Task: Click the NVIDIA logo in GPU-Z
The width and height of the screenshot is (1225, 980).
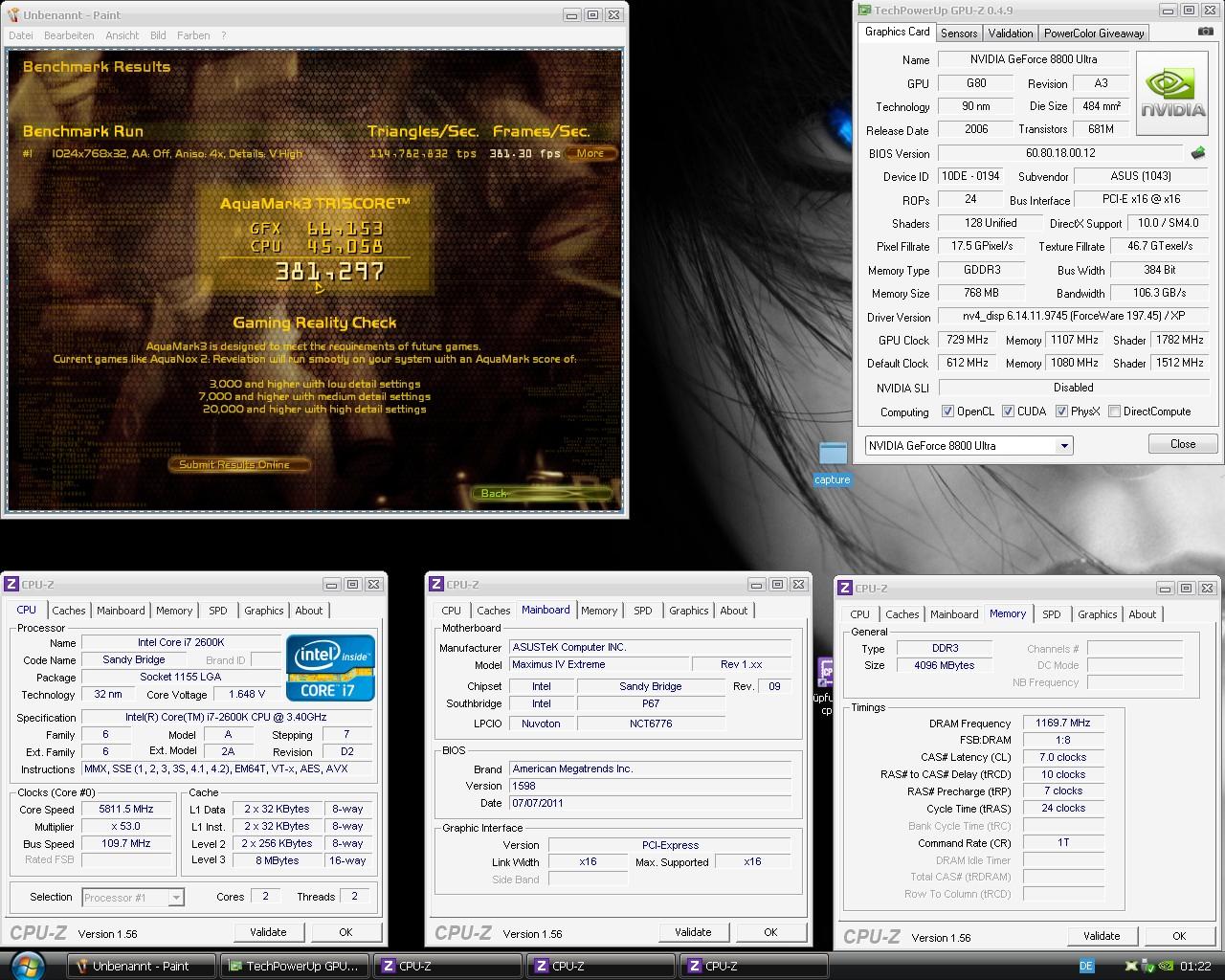Action: [1174, 95]
